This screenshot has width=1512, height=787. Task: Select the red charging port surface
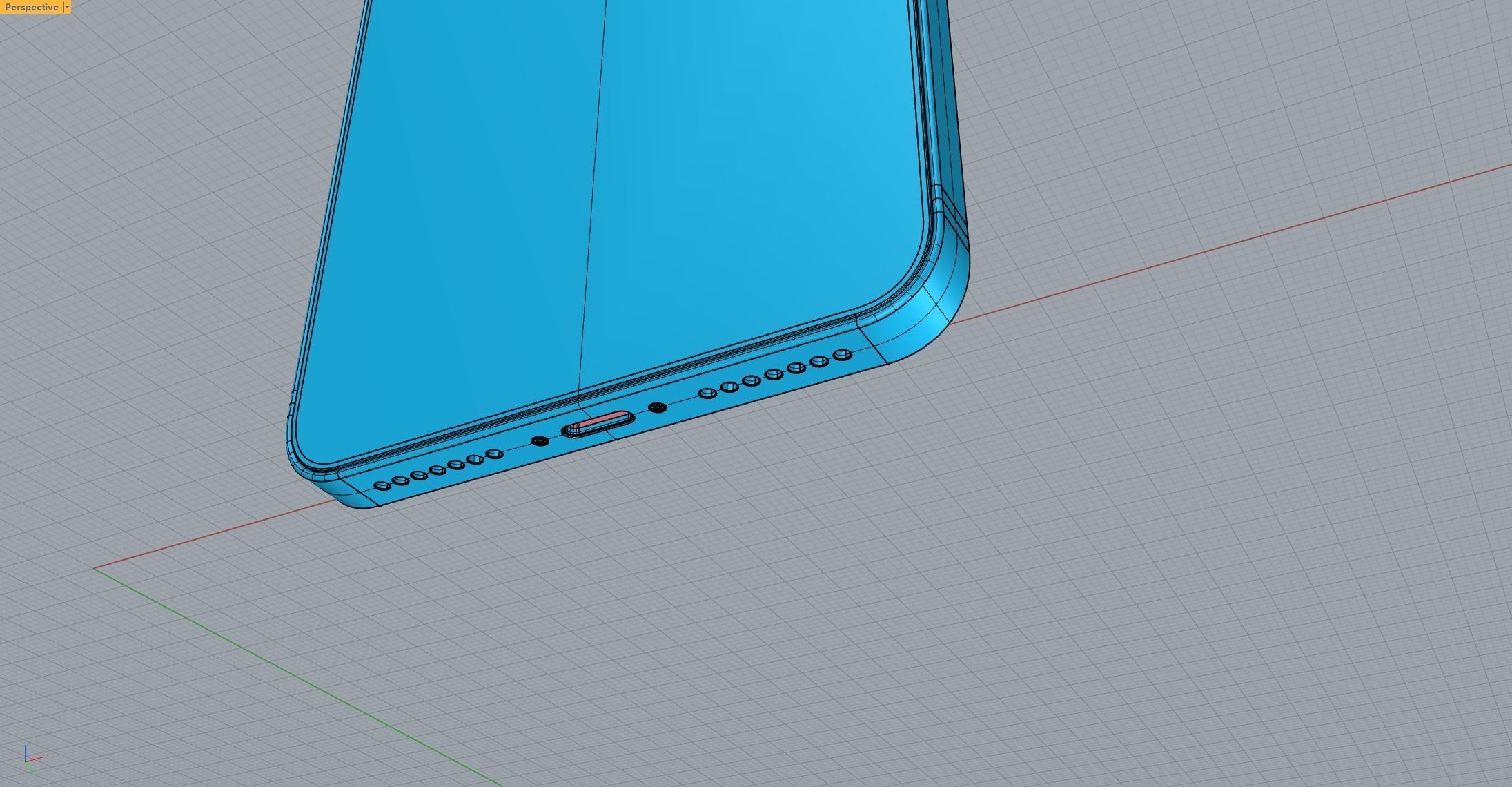pyautogui.click(x=601, y=421)
